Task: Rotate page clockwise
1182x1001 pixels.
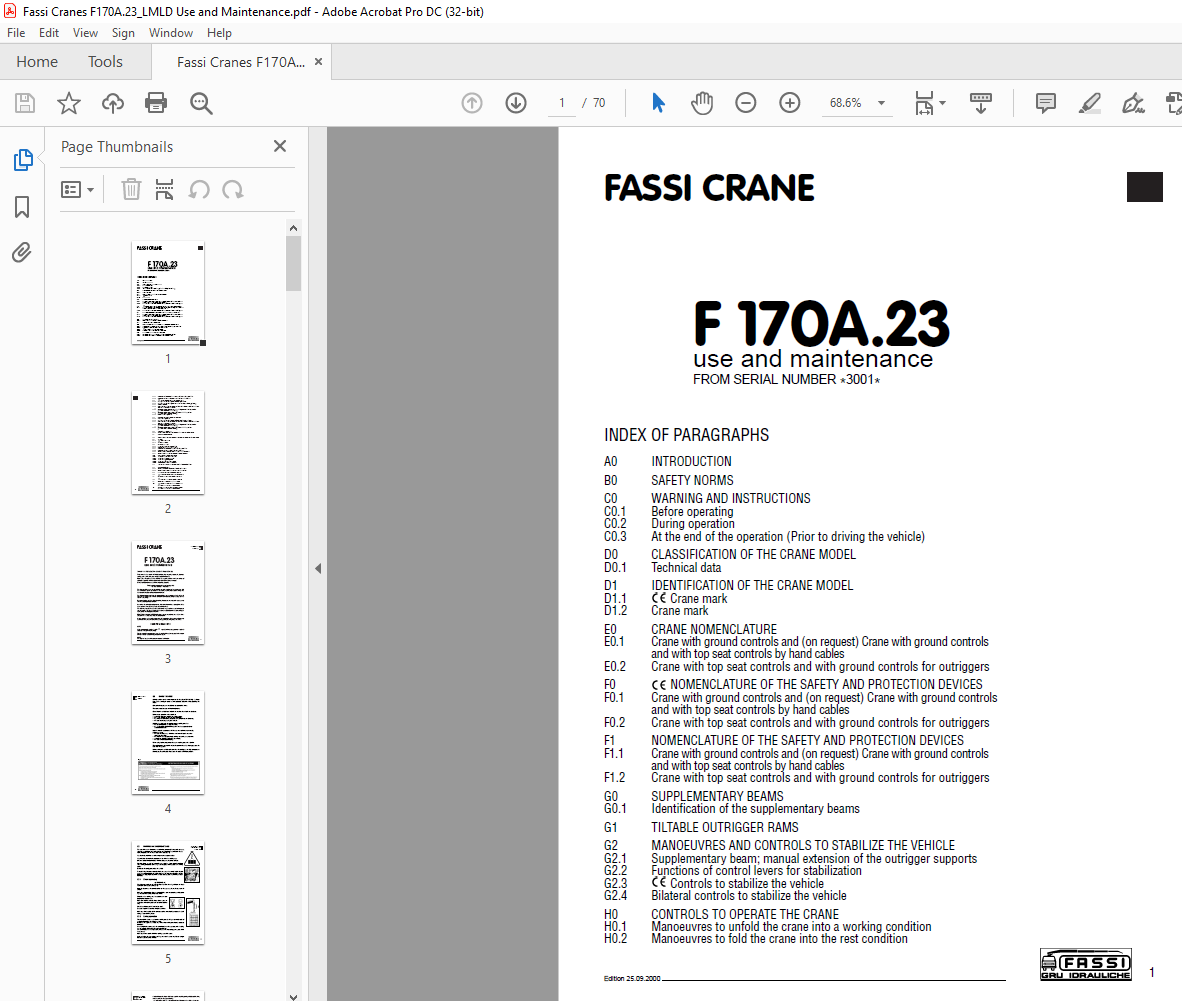Action: tap(233, 189)
